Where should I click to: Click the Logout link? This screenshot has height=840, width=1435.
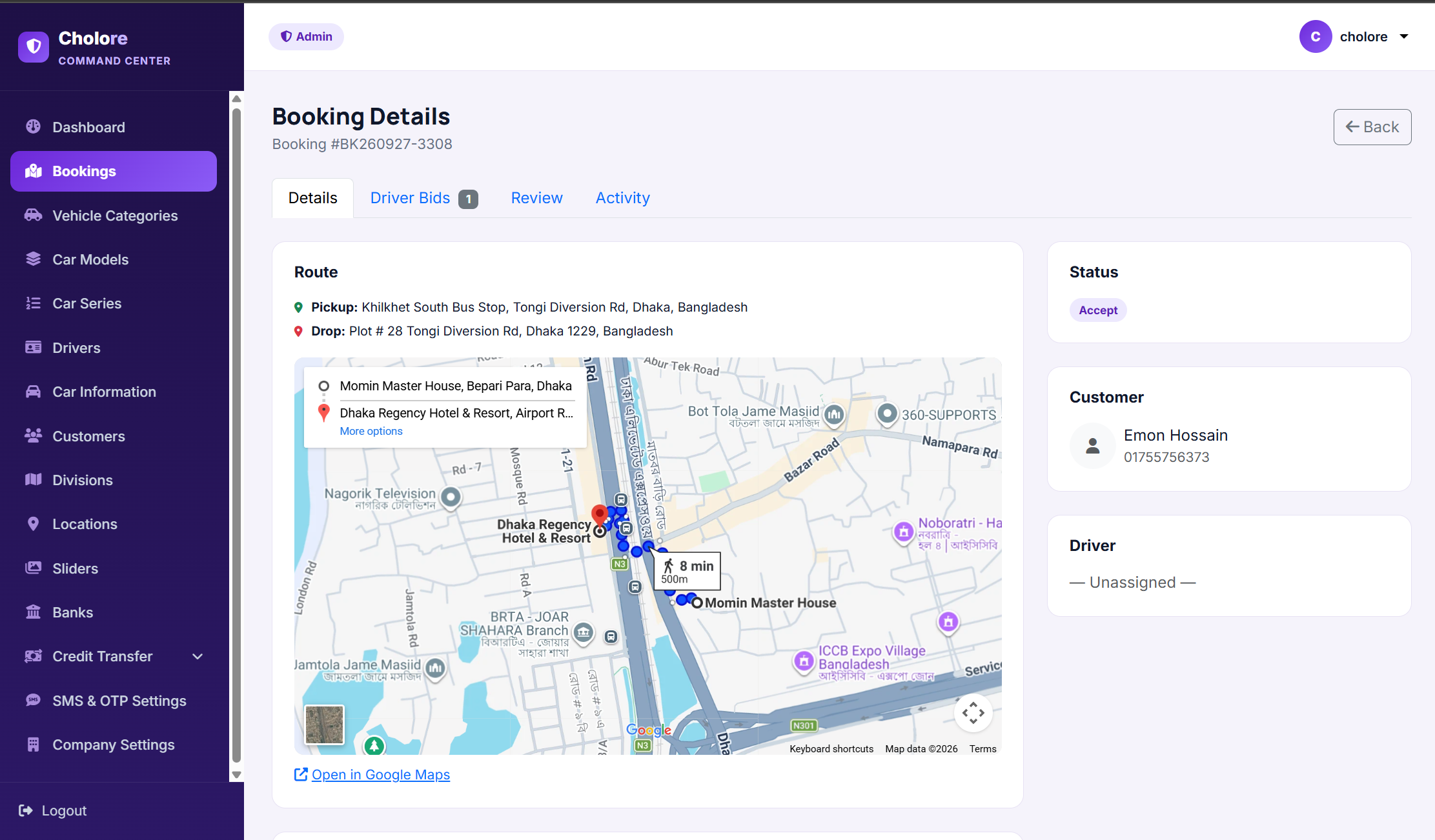pos(53,810)
